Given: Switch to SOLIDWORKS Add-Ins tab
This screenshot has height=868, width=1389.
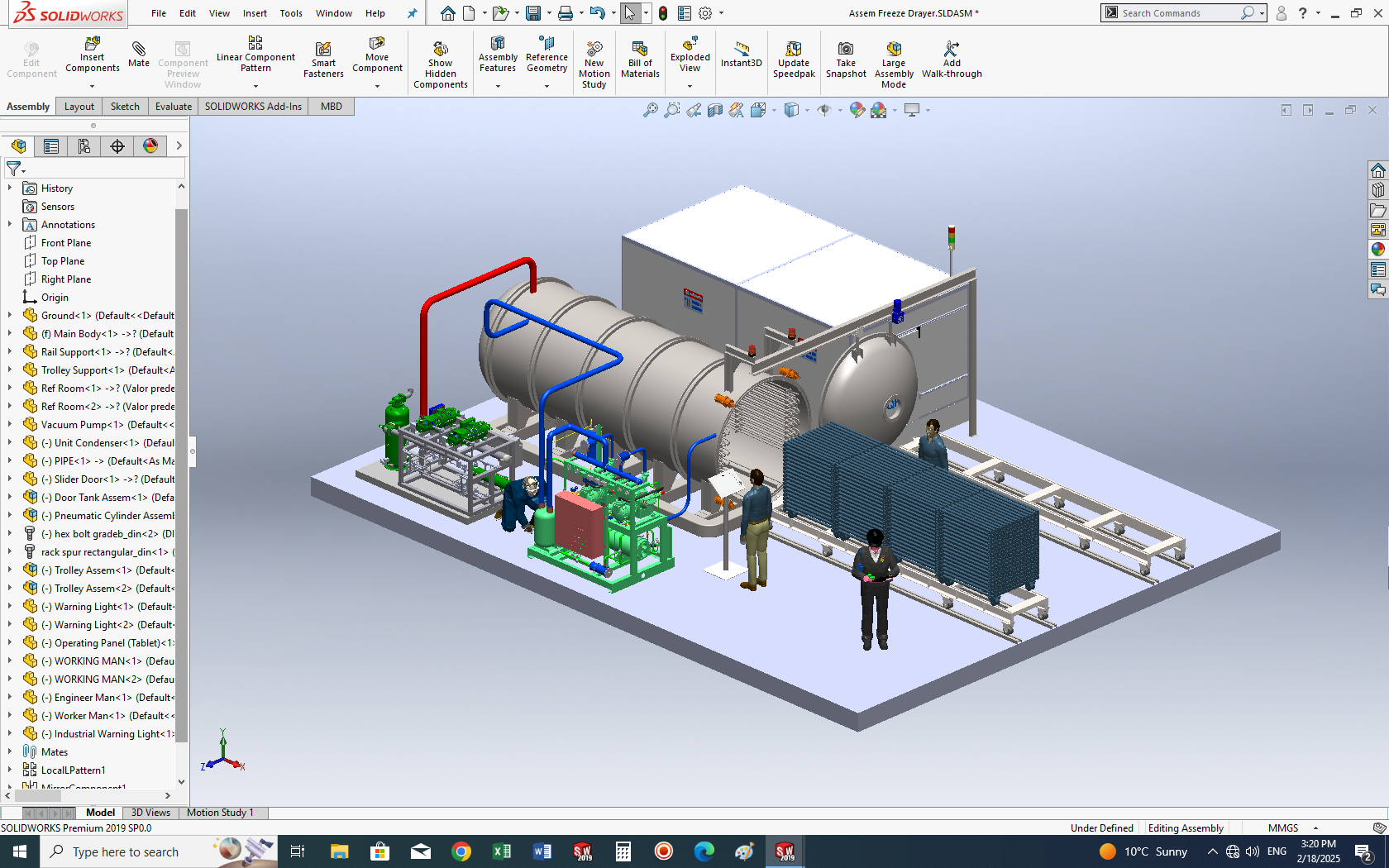Looking at the screenshot, I should click(x=253, y=107).
